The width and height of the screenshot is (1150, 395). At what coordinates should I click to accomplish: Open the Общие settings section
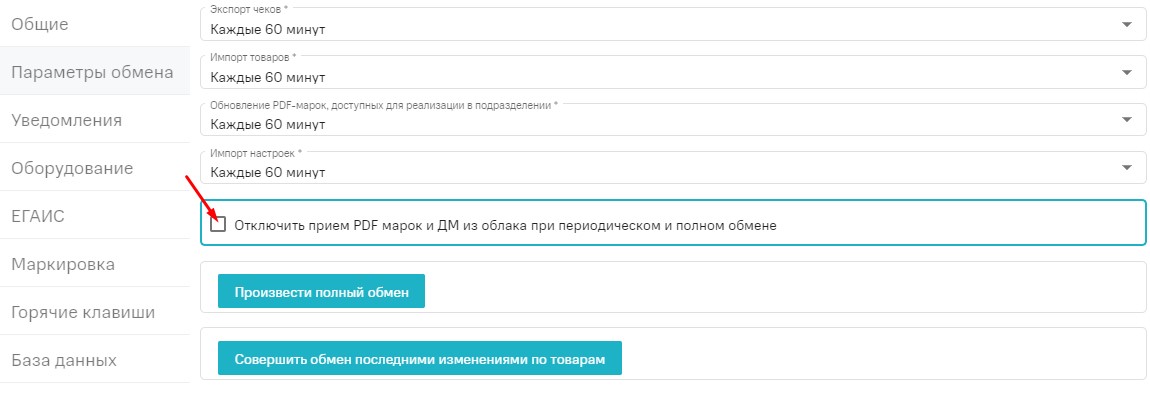coord(95,23)
